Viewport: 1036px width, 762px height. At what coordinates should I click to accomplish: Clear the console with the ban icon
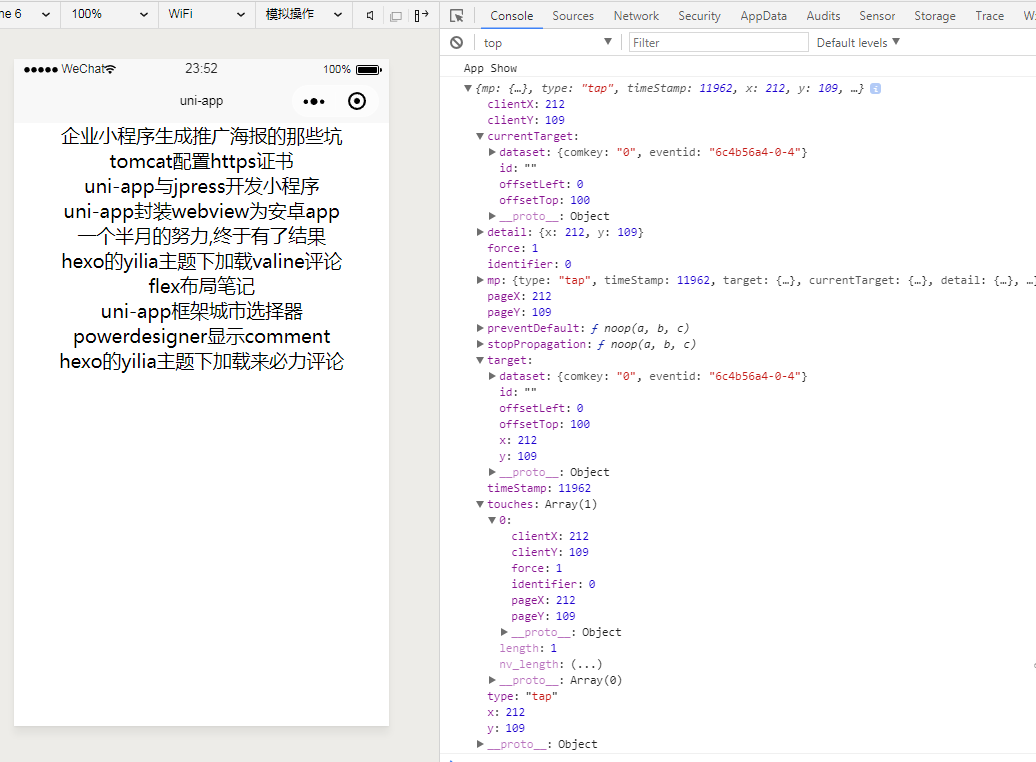pyautogui.click(x=457, y=42)
